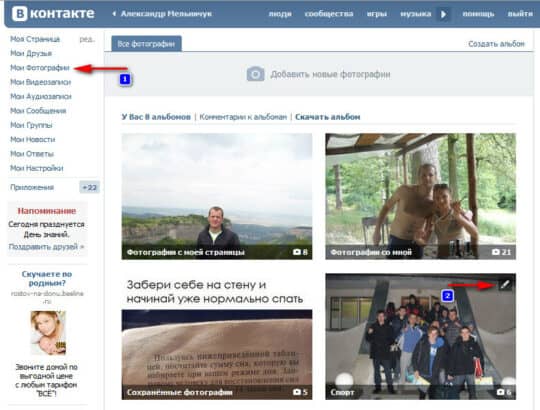540x410 pixels.
Task: Click the Создать альбом link
Action: tap(496, 44)
